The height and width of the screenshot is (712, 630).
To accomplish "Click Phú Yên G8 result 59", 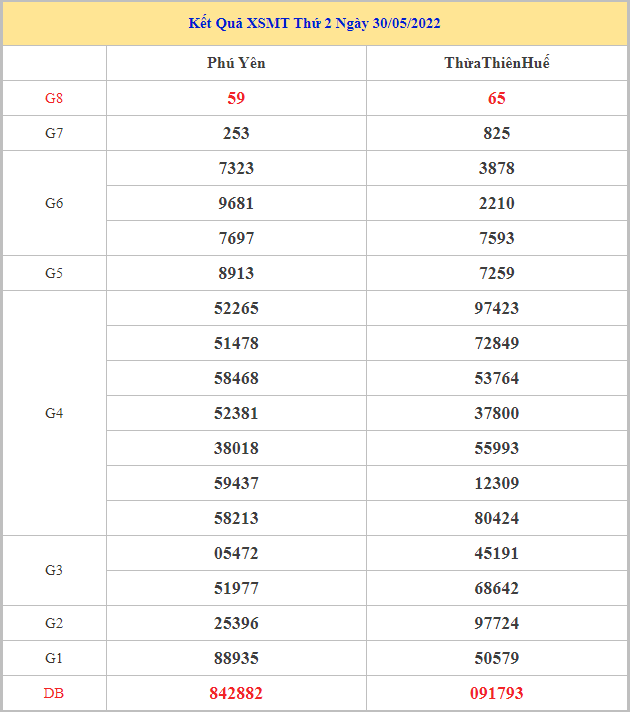I will [236, 98].
